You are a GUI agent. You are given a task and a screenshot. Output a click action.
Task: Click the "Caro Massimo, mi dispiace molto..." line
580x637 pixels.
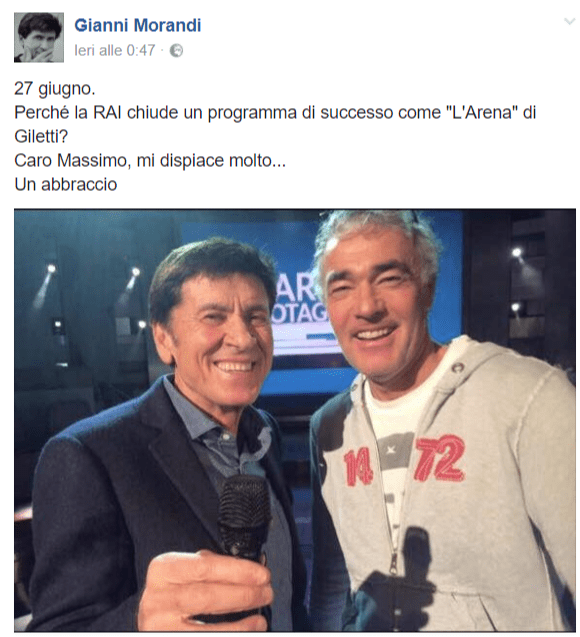(x=150, y=160)
